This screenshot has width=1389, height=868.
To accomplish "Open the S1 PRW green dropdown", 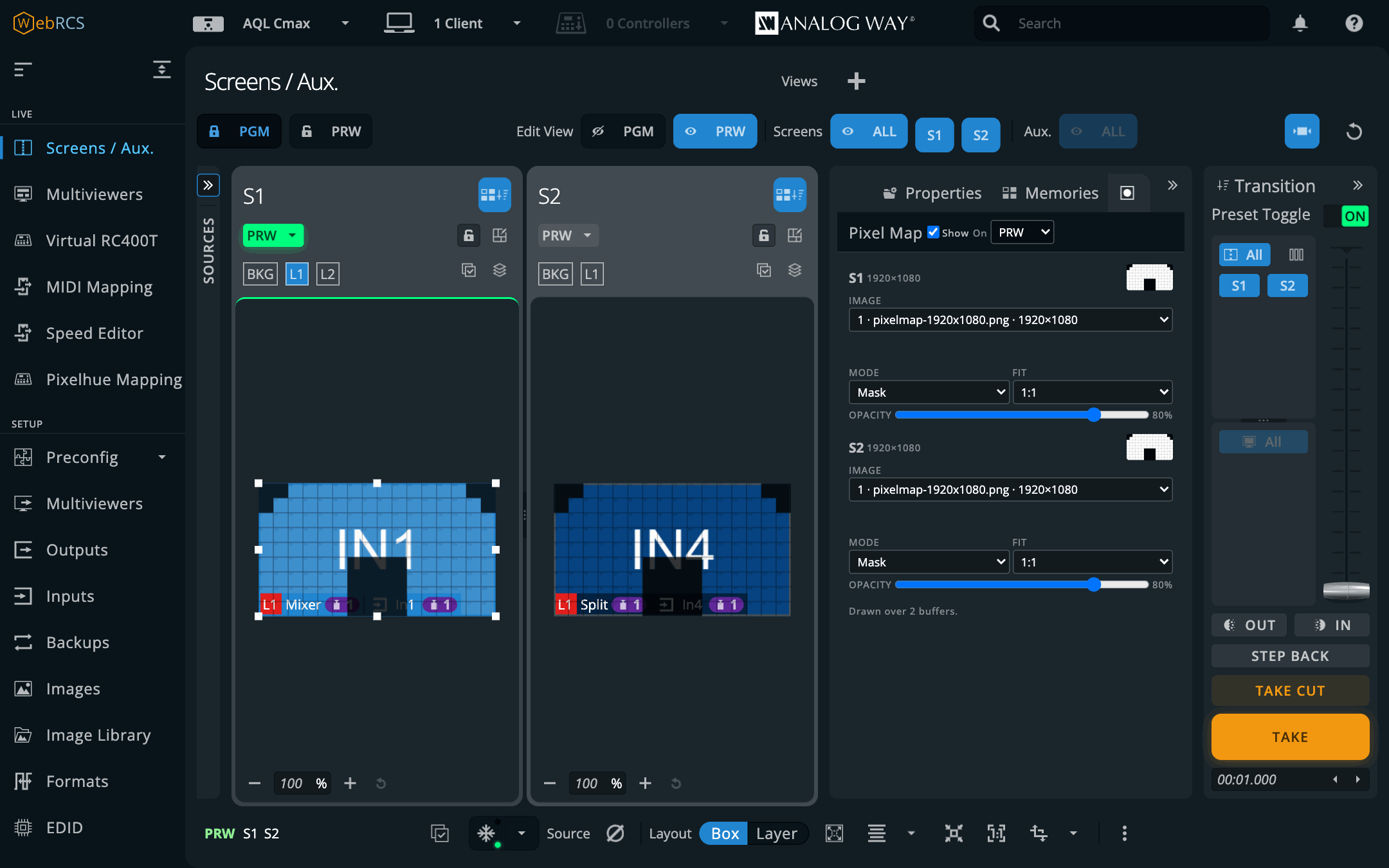I will point(273,235).
